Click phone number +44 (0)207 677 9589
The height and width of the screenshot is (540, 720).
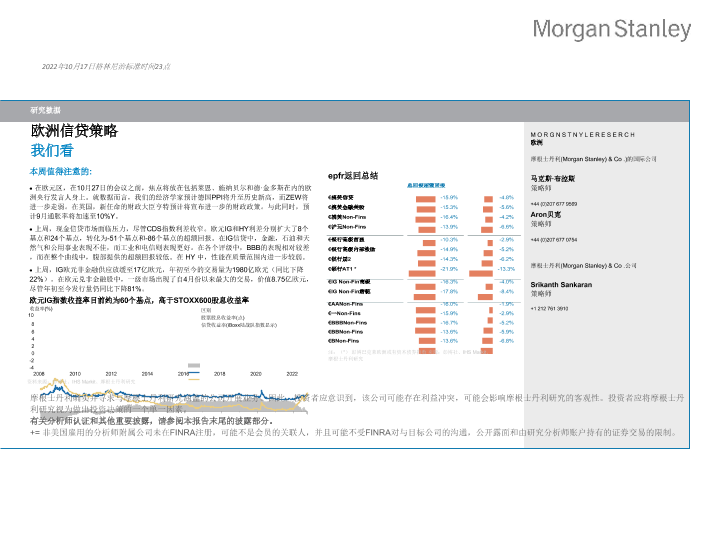(x=560, y=203)
